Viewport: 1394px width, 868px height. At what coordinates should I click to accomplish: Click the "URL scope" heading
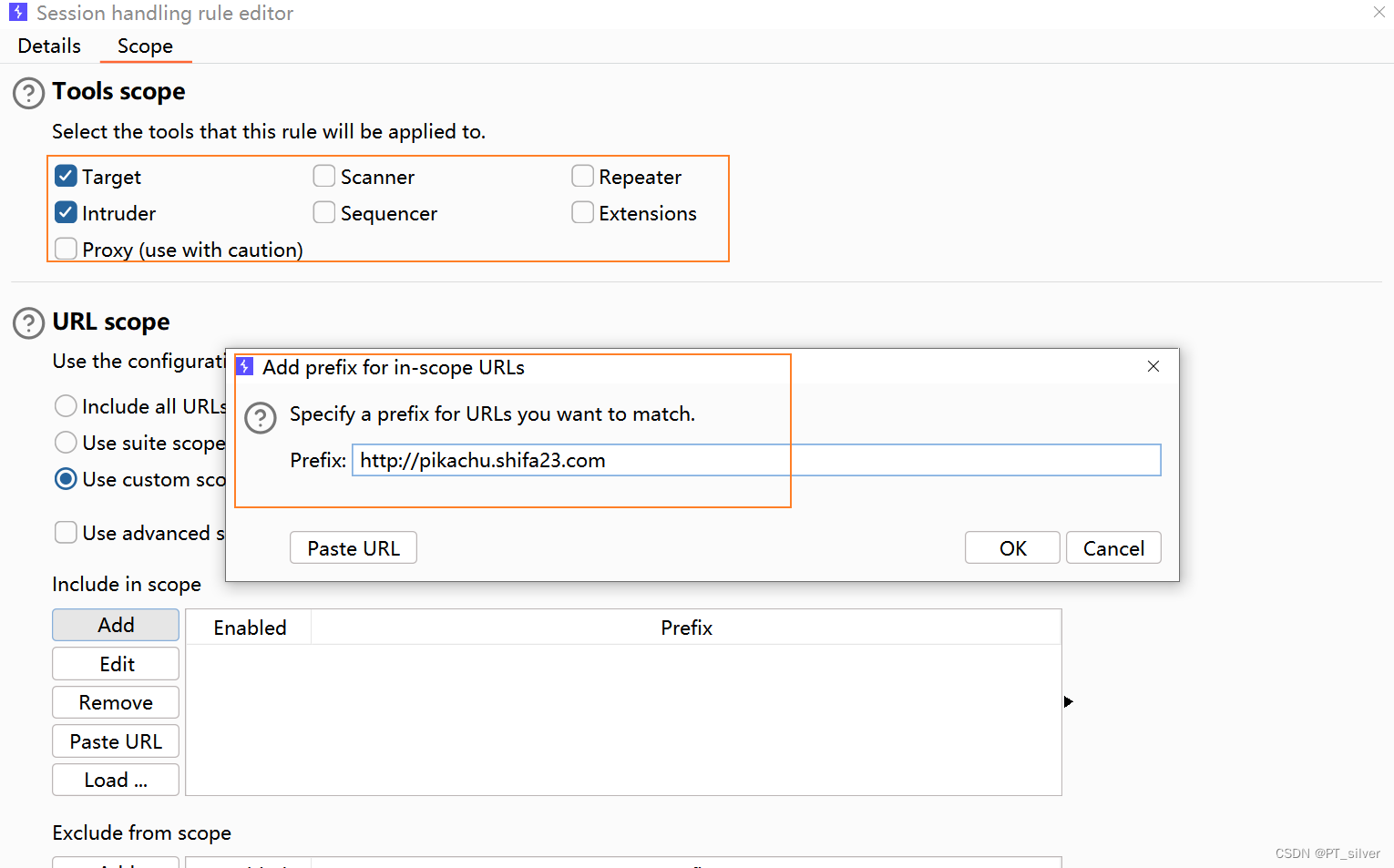pyautogui.click(x=111, y=322)
